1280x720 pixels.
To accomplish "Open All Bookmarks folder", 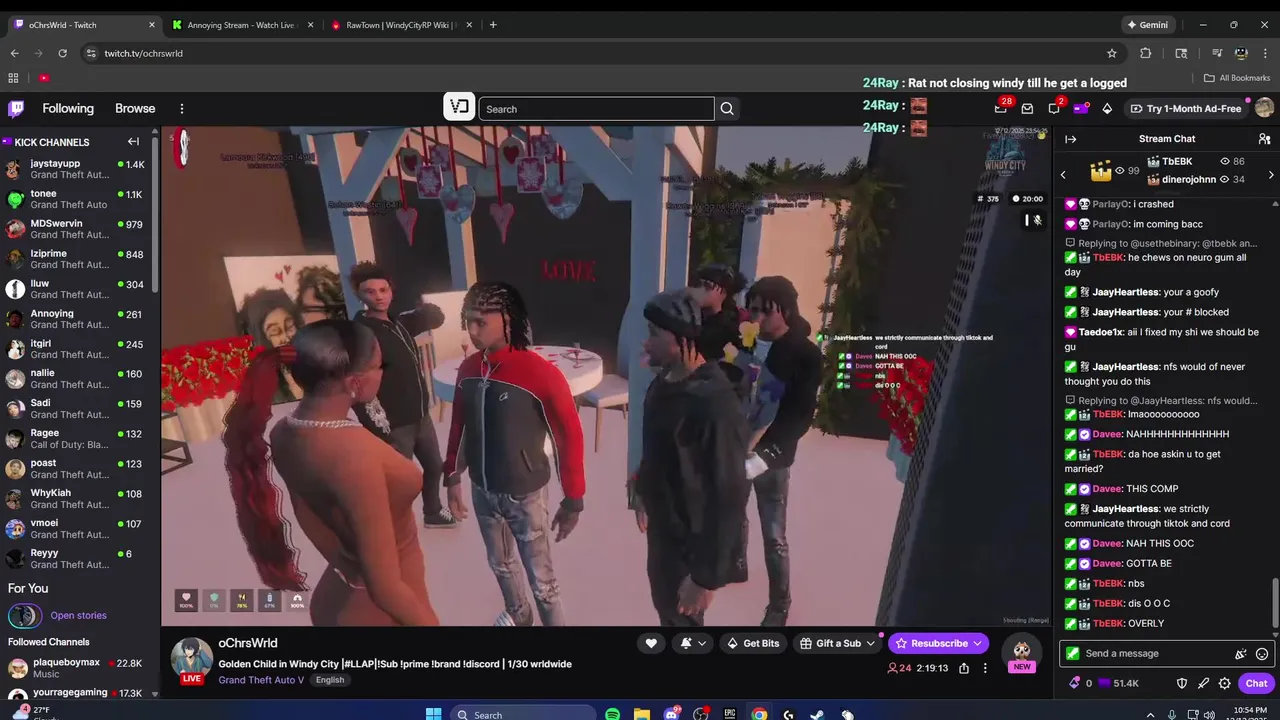I will [1237, 78].
